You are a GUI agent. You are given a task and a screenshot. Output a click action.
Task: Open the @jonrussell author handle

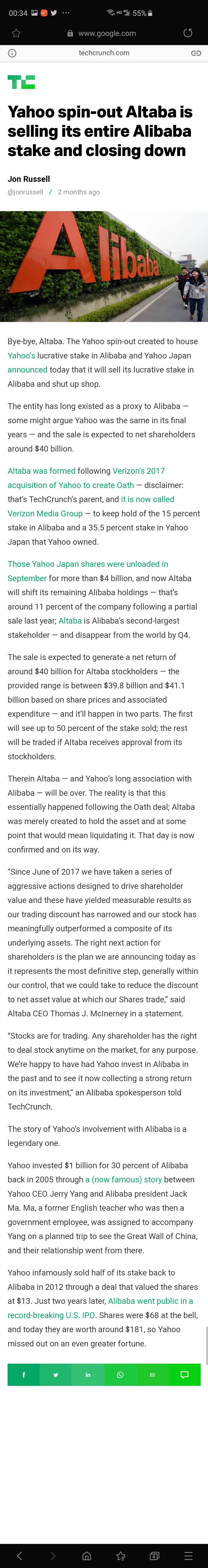pos(25,192)
